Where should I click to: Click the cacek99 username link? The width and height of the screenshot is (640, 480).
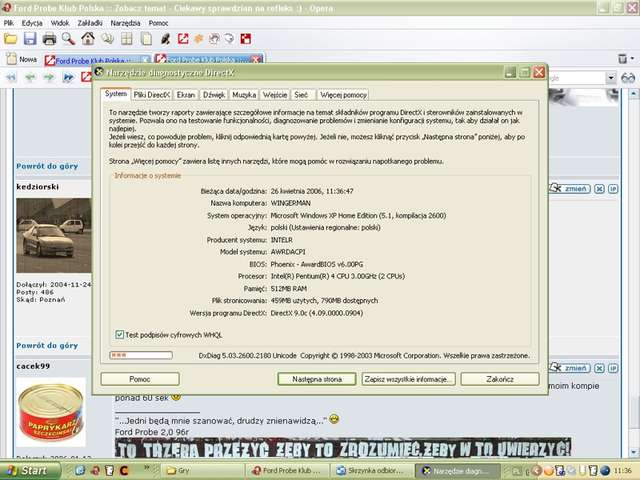tap(33, 366)
